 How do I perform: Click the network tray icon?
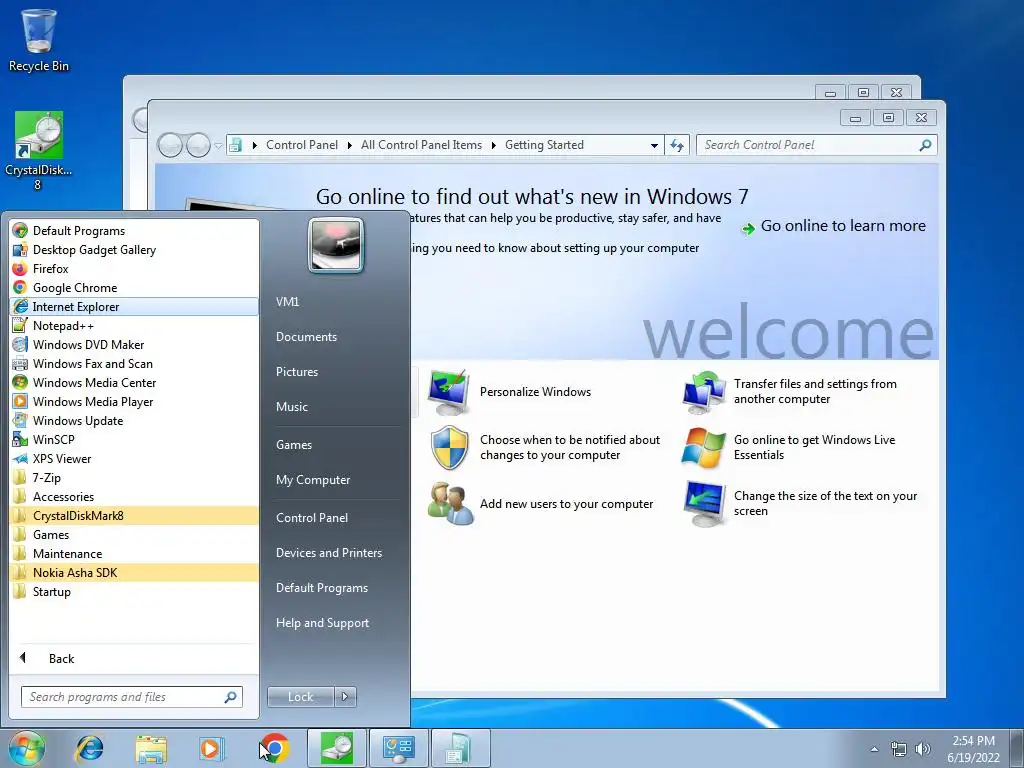(899, 749)
